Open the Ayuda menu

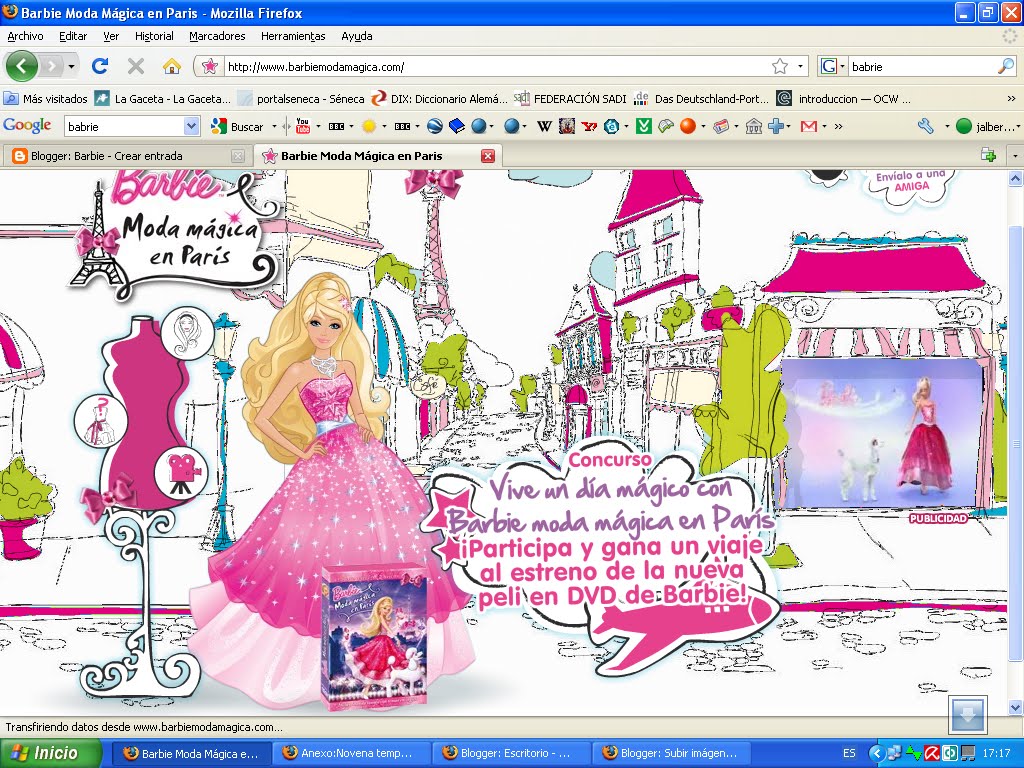pos(357,36)
